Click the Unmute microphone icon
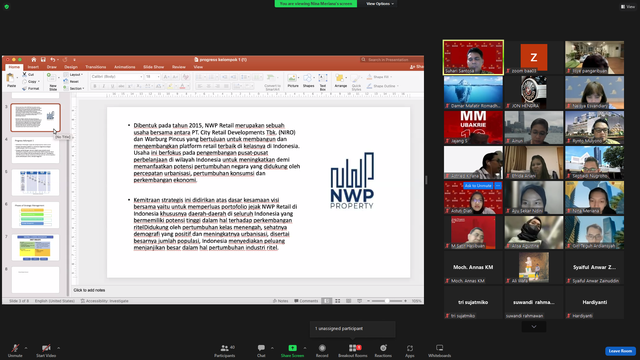Viewport: 640px width, 360px height. 15,348
